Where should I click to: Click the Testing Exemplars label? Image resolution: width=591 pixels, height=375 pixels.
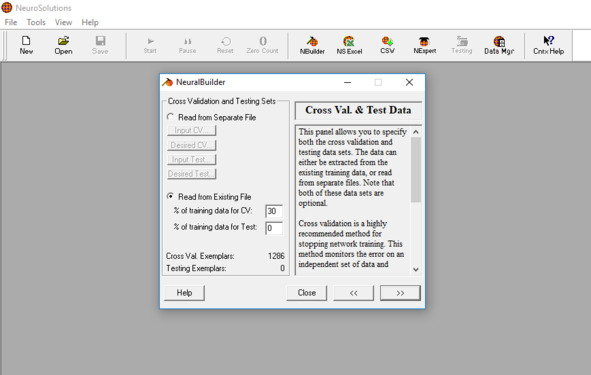pos(196,268)
